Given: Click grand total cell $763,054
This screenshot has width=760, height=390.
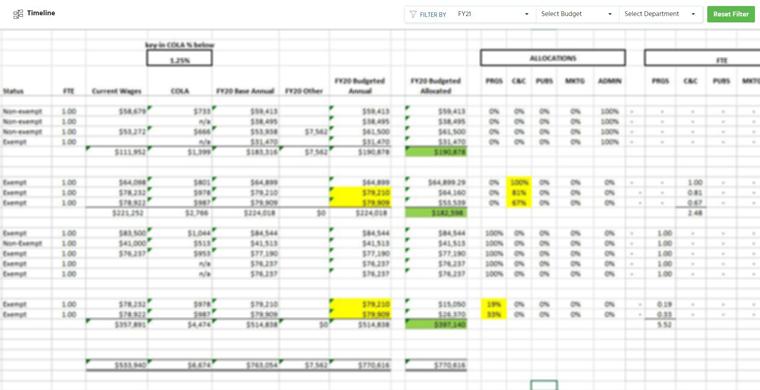Looking at the screenshot, I should point(245,365).
